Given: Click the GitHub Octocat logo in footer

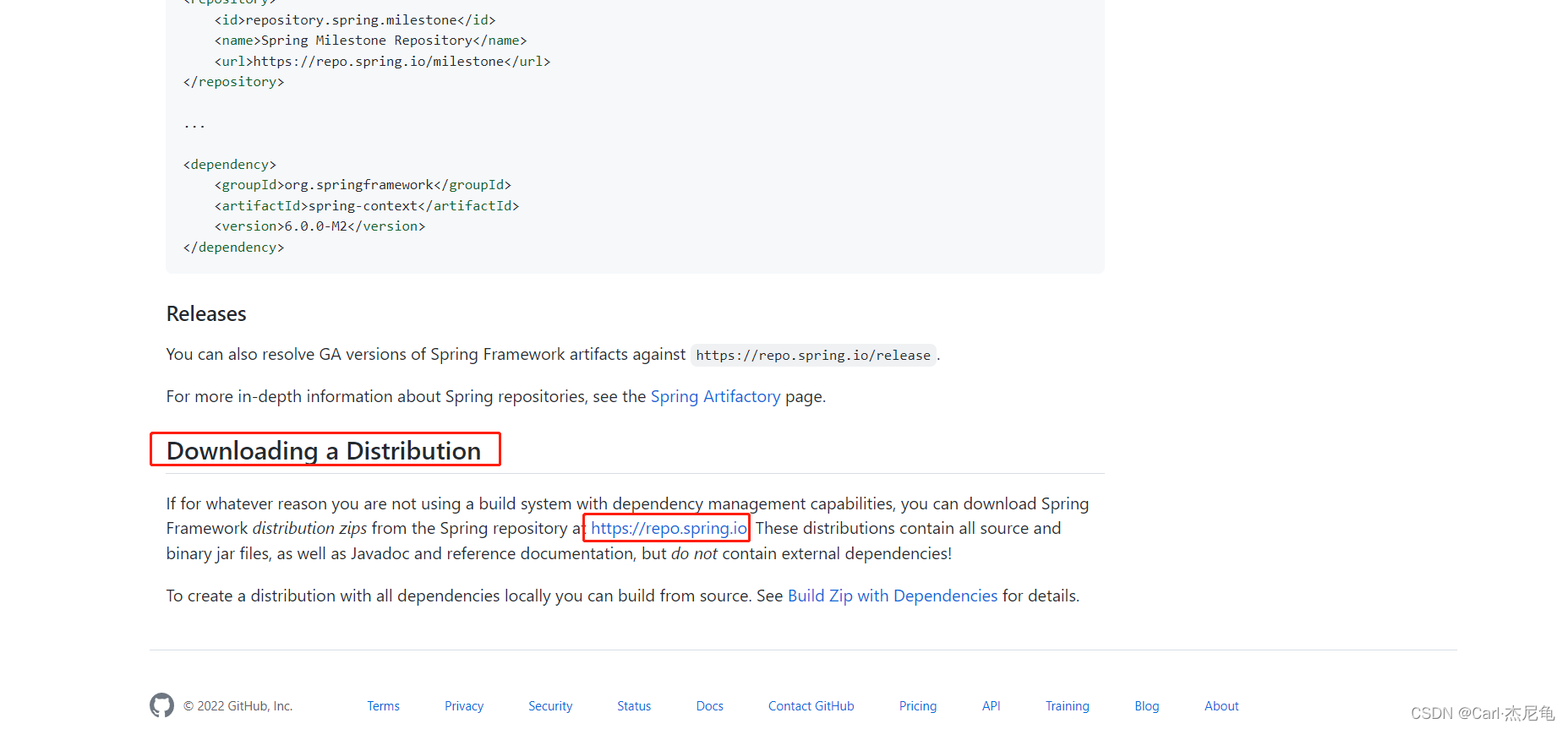Looking at the screenshot, I should coord(161,705).
